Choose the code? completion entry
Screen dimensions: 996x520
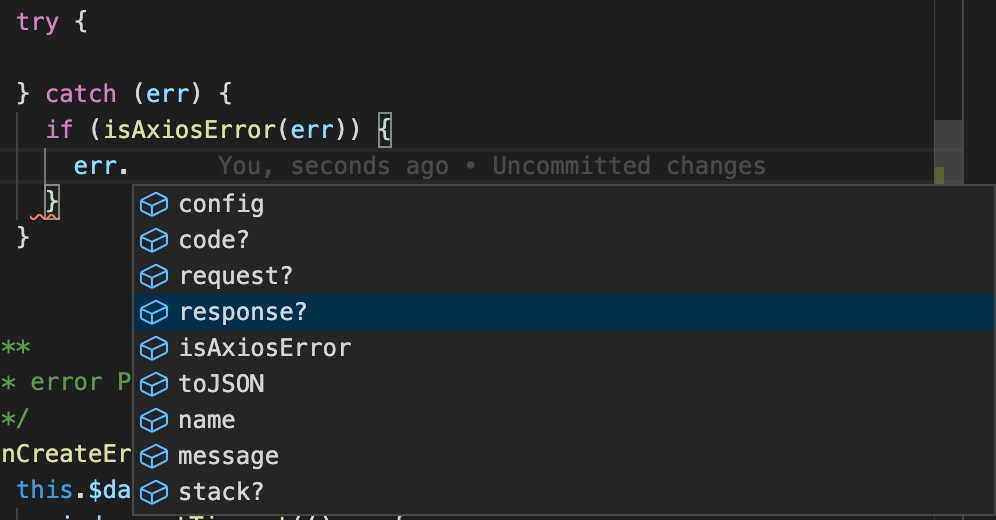pos(564,241)
